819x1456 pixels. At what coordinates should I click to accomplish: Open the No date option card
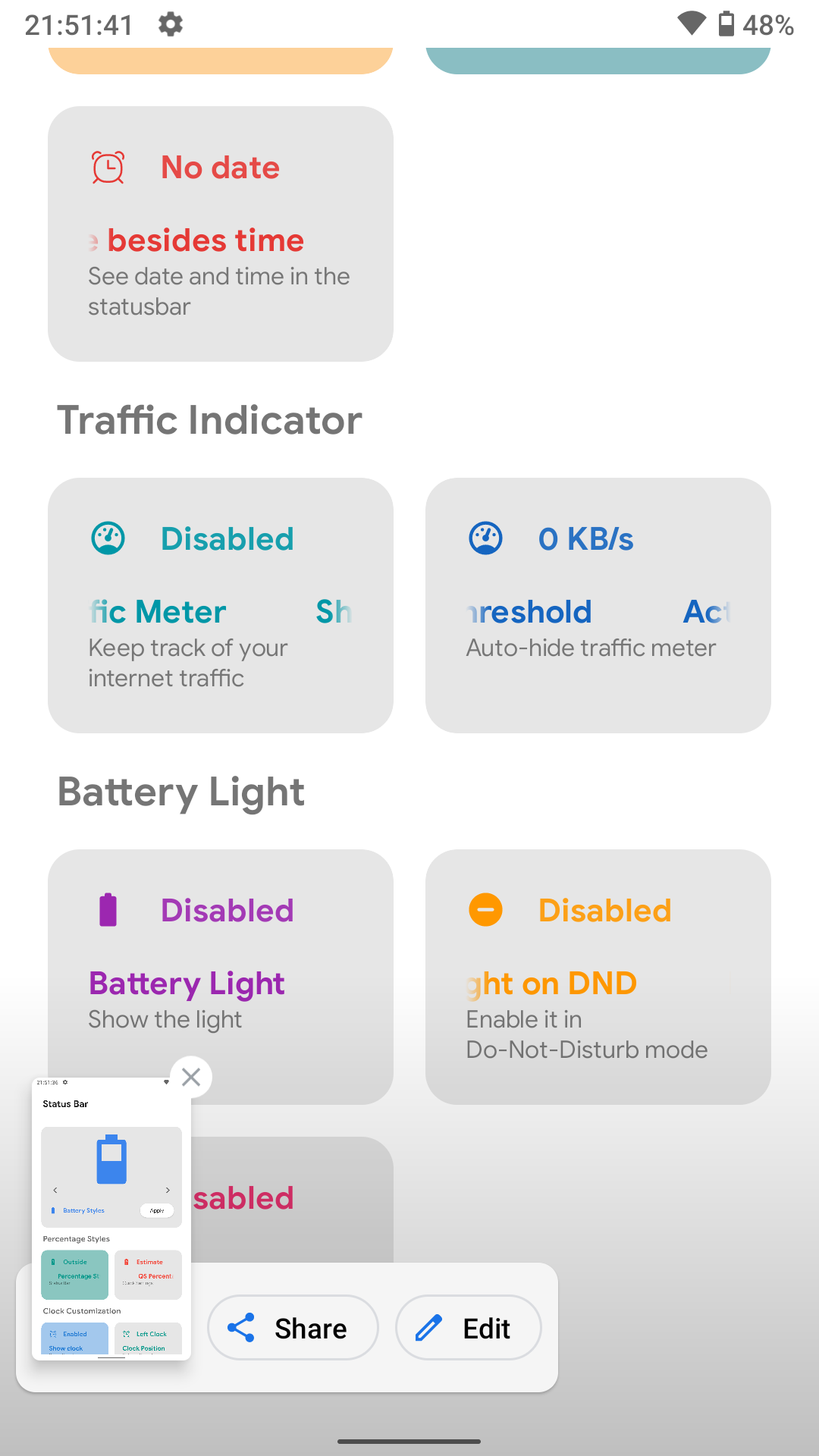tap(221, 234)
